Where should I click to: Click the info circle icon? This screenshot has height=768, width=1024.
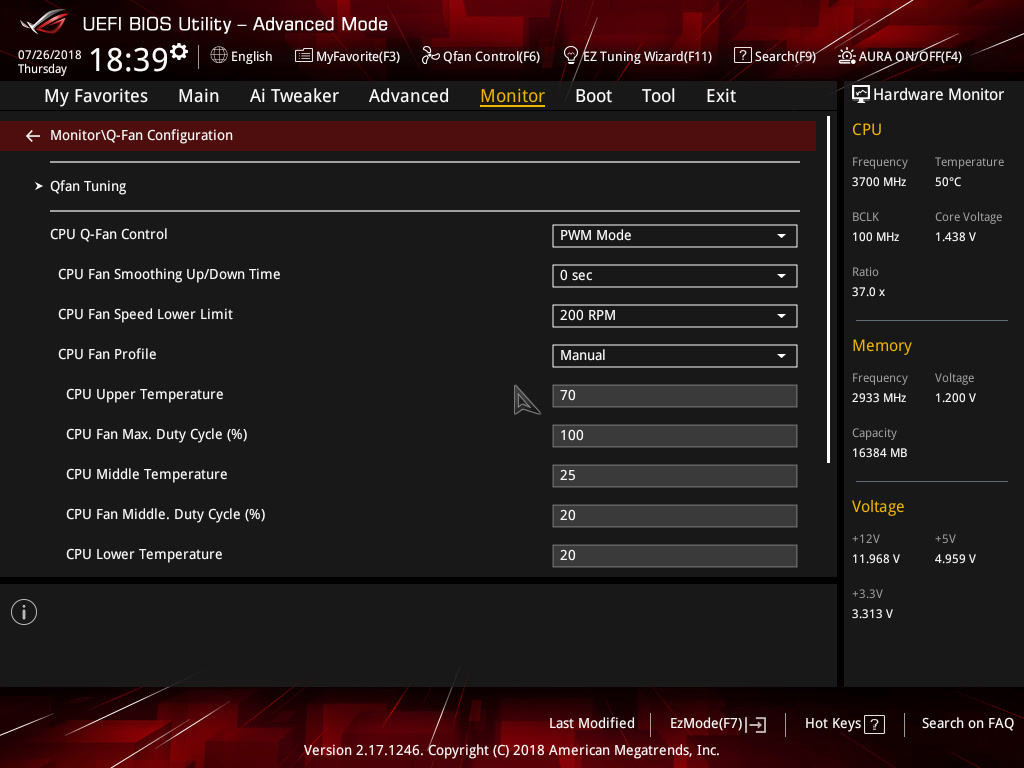tap(24, 612)
